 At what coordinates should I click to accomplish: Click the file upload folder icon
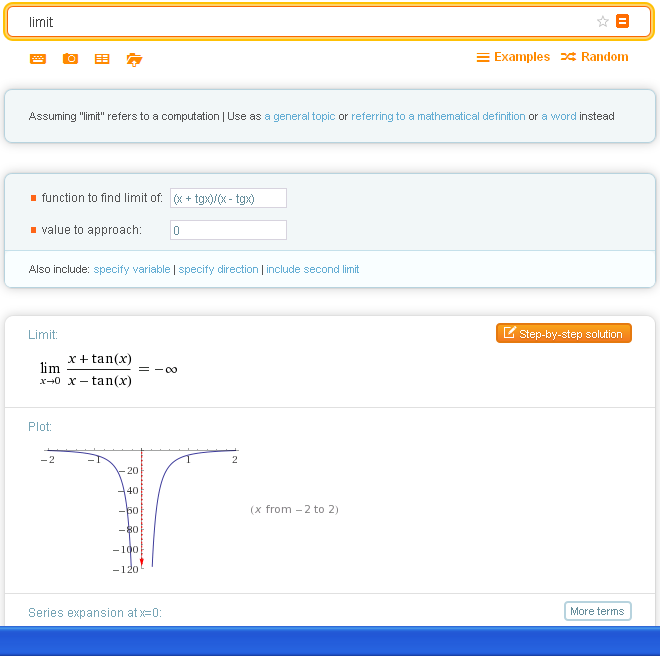click(134, 59)
